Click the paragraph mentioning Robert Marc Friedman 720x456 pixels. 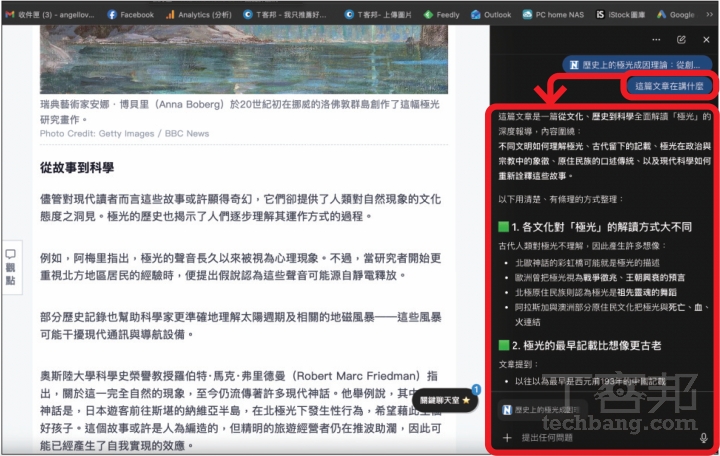pyautogui.click(x=240, y=411)
